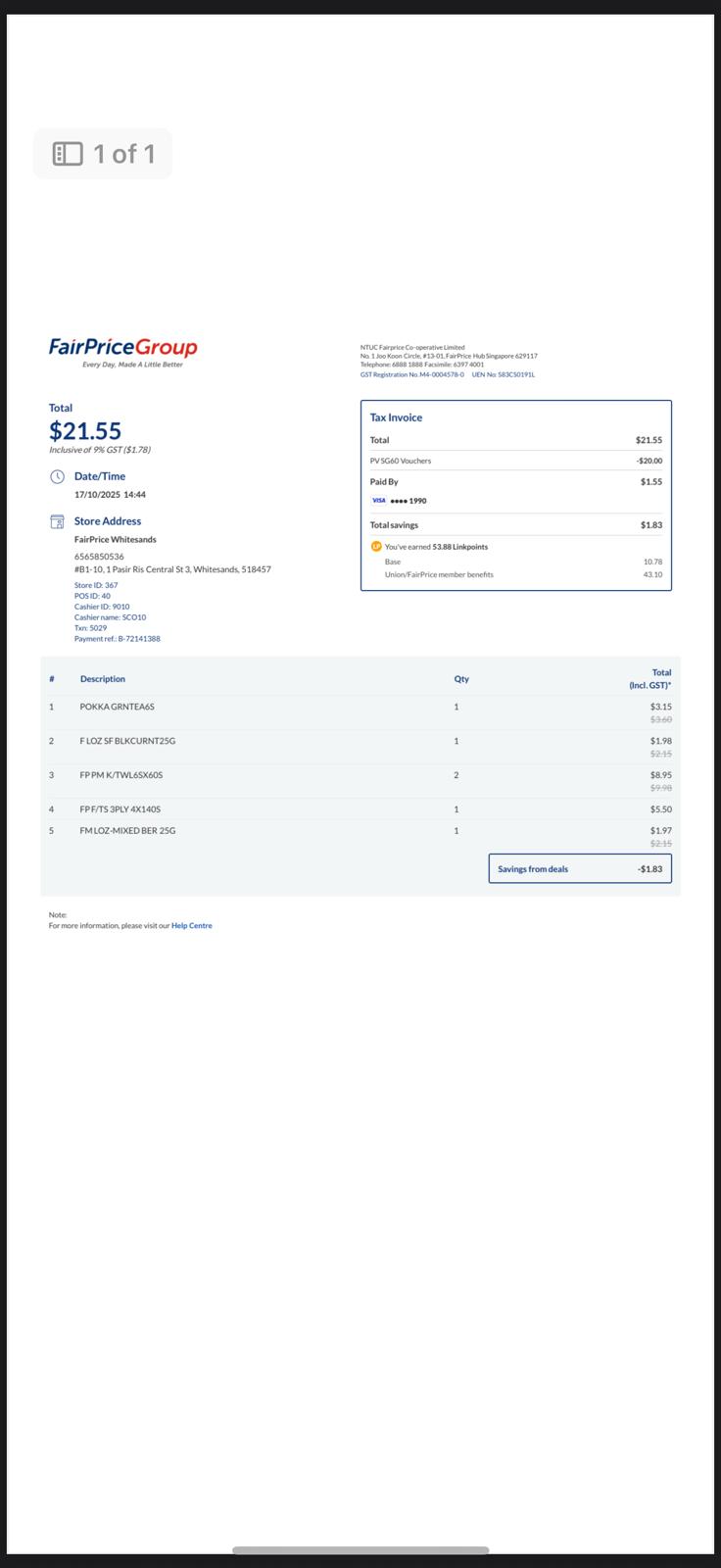Select item 'F LOZ SF BLKCURNT25G'
721x1568 pixels.
pos(128,741)
